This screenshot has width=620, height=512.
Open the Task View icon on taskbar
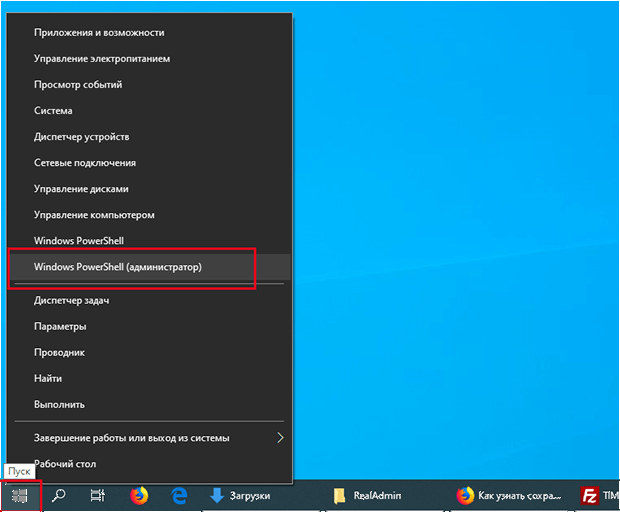tap(98, 495)
